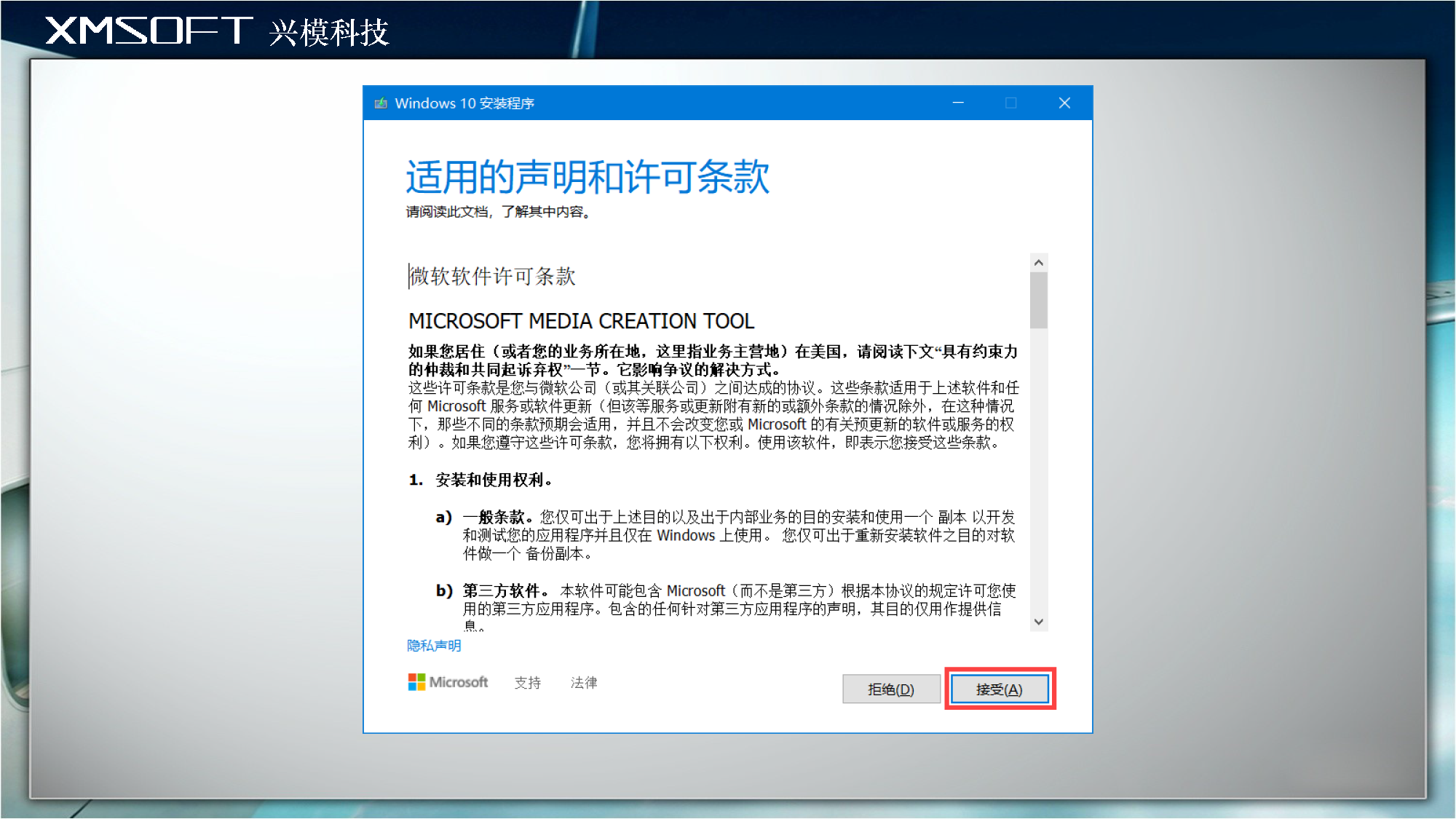Click the heading 微软软件许可条款

(493, 277)
